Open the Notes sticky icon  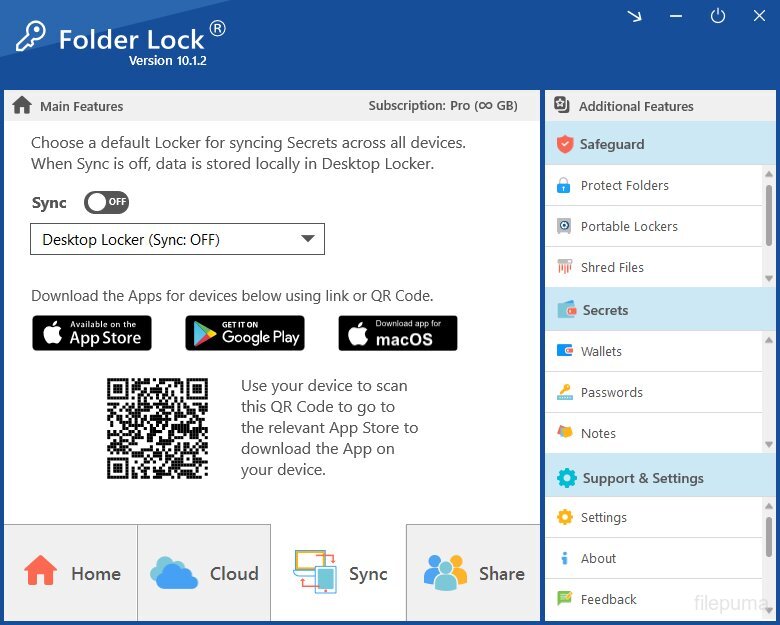point(565,432)
